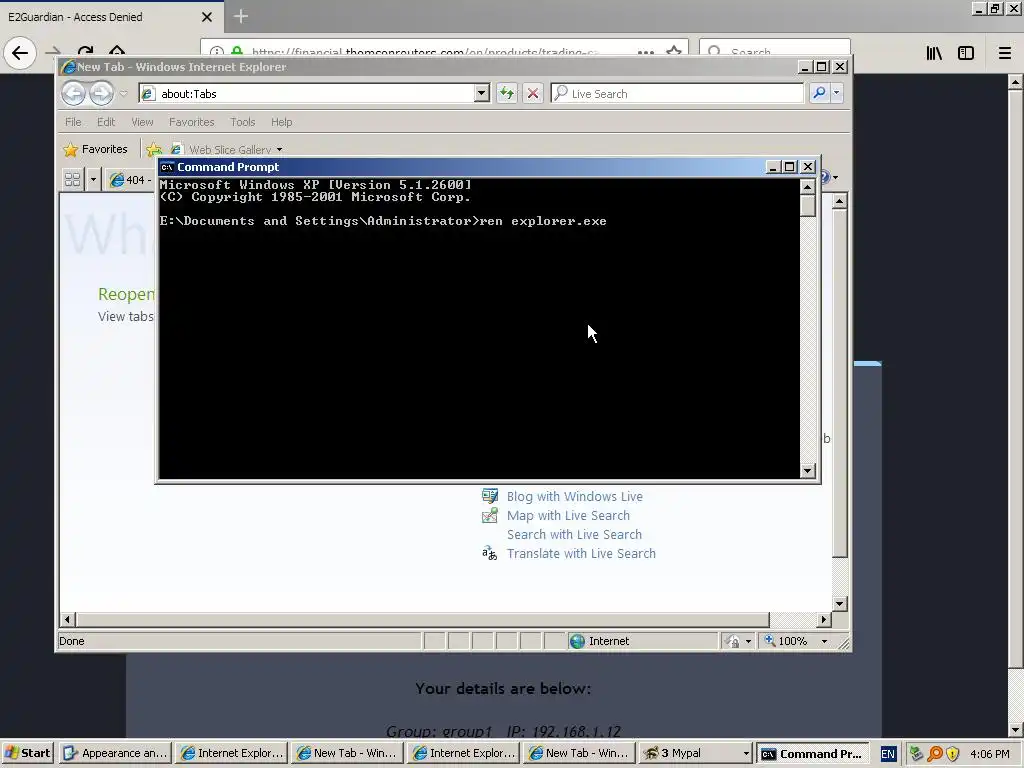Open IE View menu
The width and height of the screenshot is (1024, 768).
click(x=142, y=122)
